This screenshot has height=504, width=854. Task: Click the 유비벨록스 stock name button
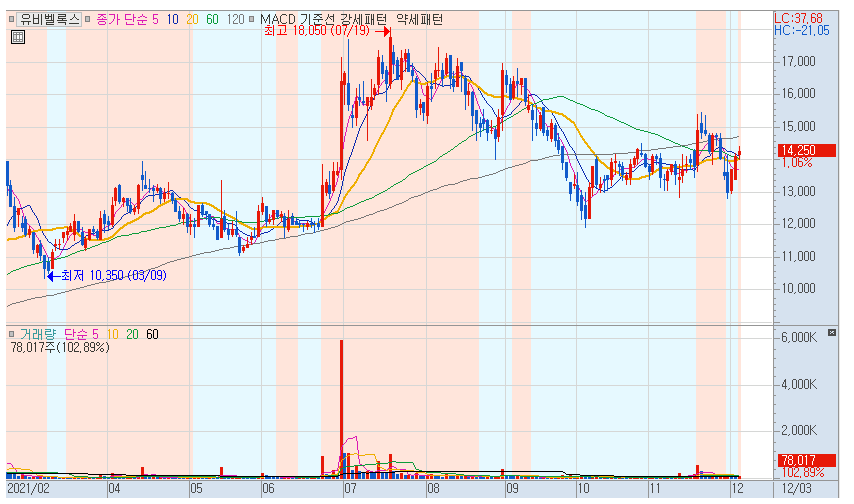point(49,20)
